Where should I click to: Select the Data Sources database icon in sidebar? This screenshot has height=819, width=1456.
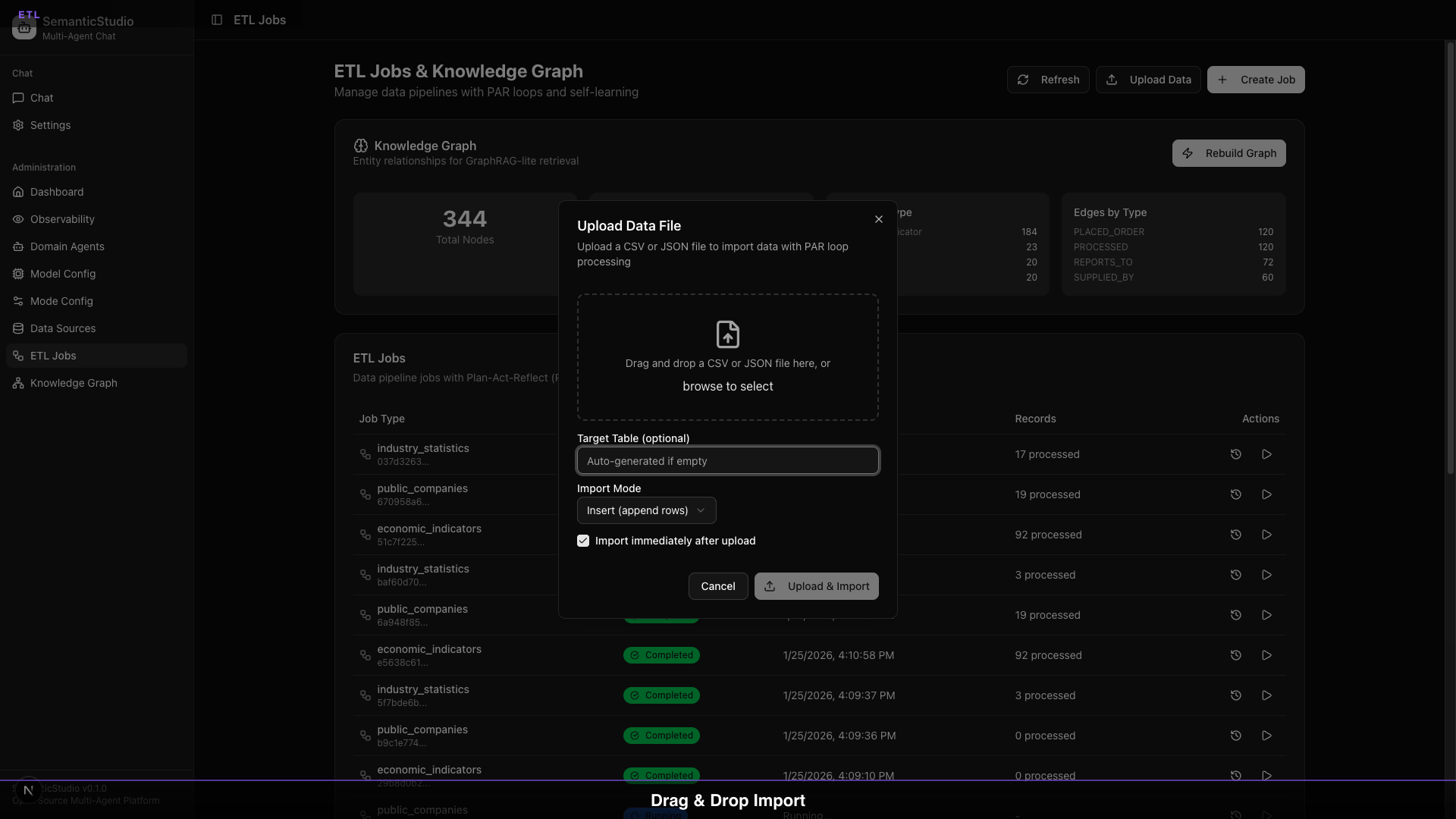point(18,328)
